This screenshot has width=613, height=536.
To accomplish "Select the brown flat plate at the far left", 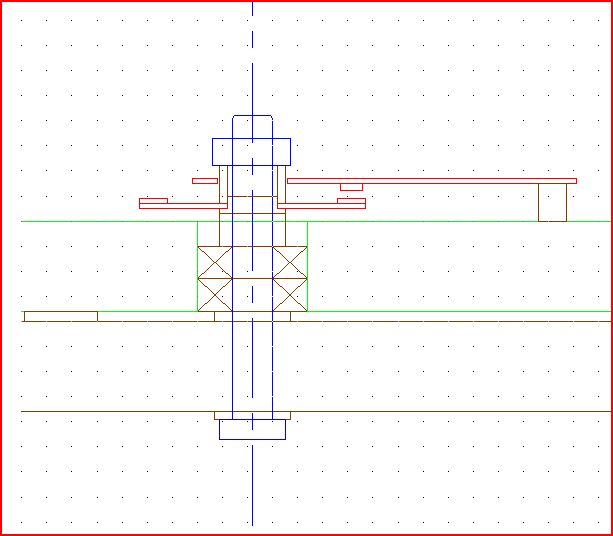I will click(61, 317).
